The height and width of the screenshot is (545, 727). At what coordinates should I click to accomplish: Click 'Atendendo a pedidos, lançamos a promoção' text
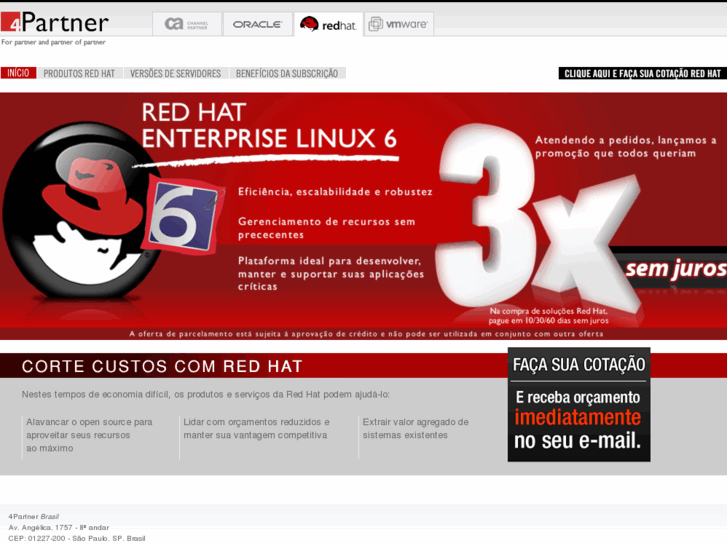(625, 147)
